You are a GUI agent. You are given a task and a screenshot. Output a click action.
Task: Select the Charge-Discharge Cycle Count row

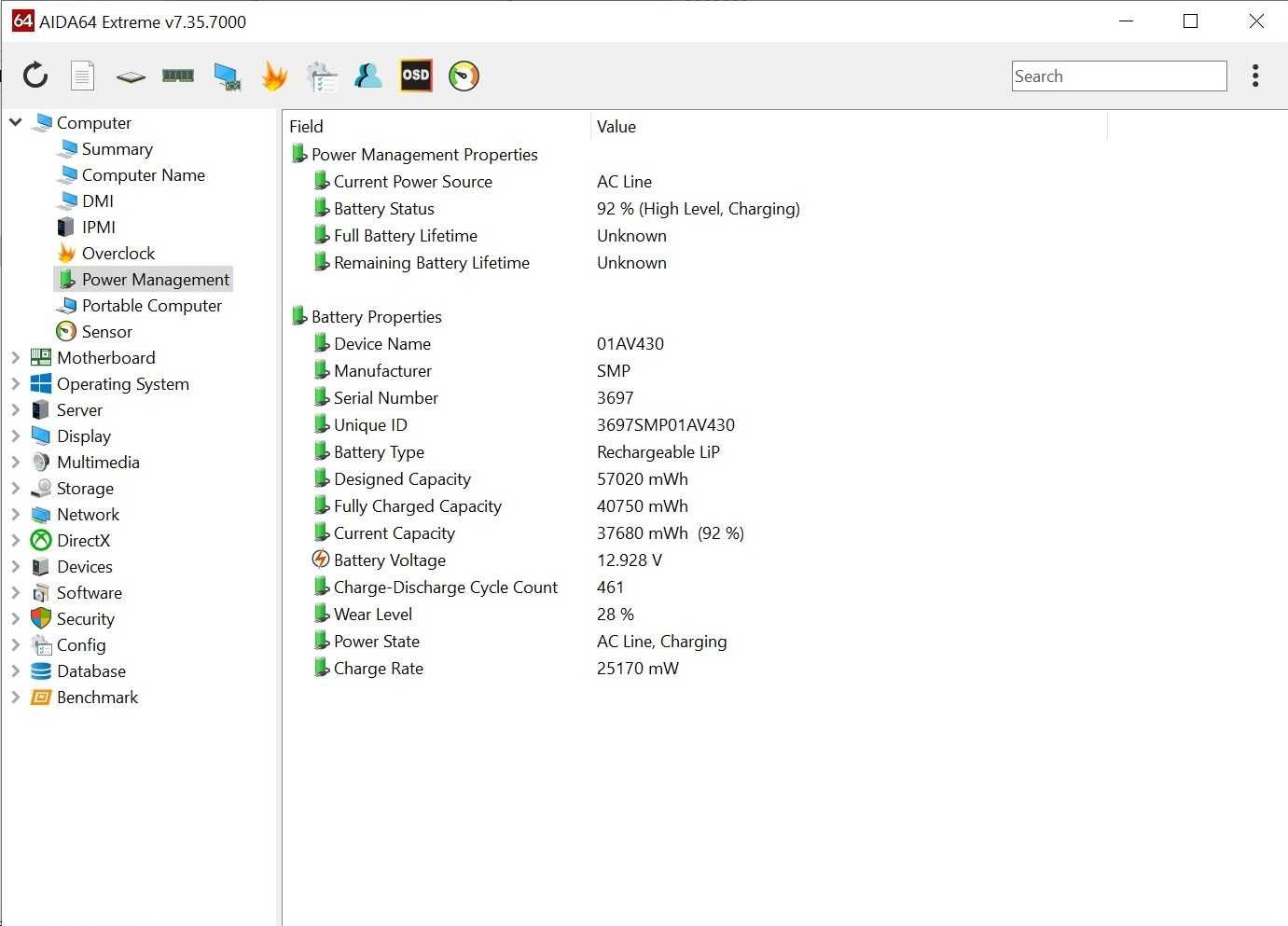pos(446,587)
